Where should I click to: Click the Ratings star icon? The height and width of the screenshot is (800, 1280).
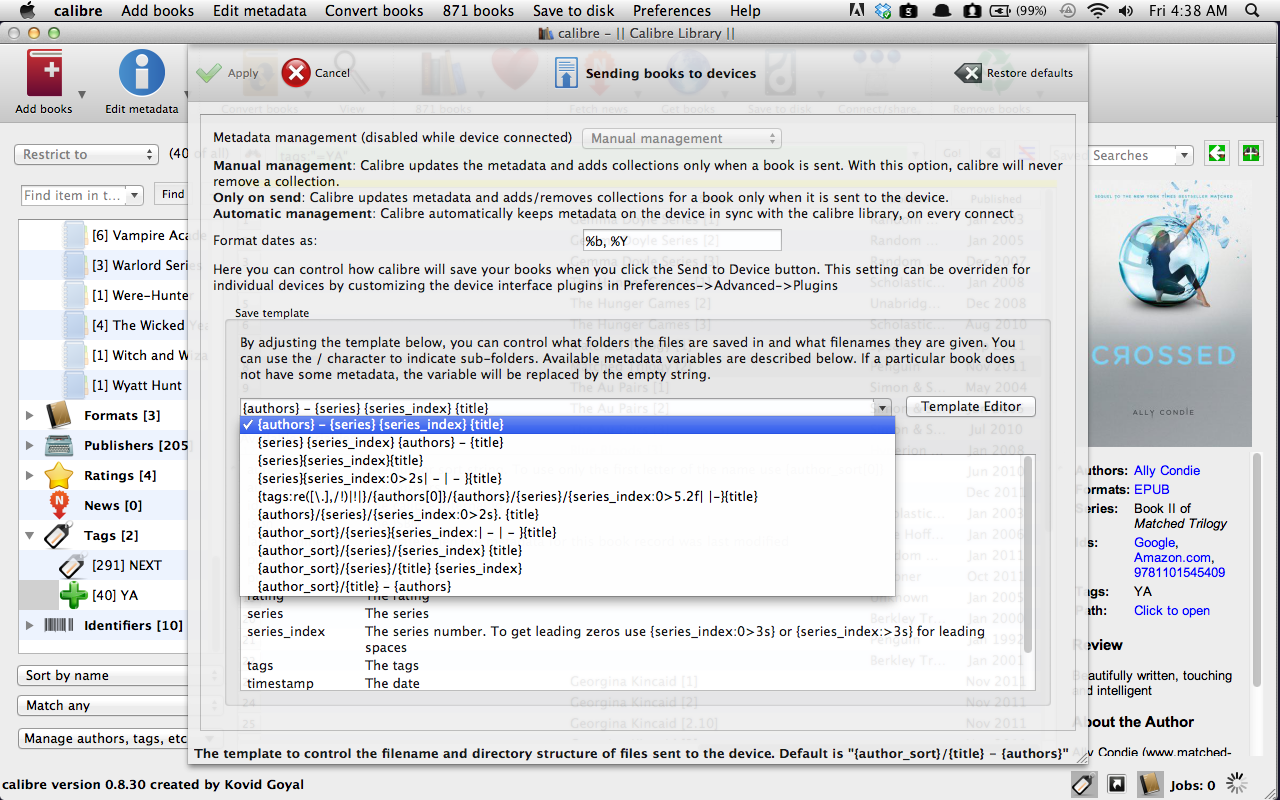click(60, 475)
